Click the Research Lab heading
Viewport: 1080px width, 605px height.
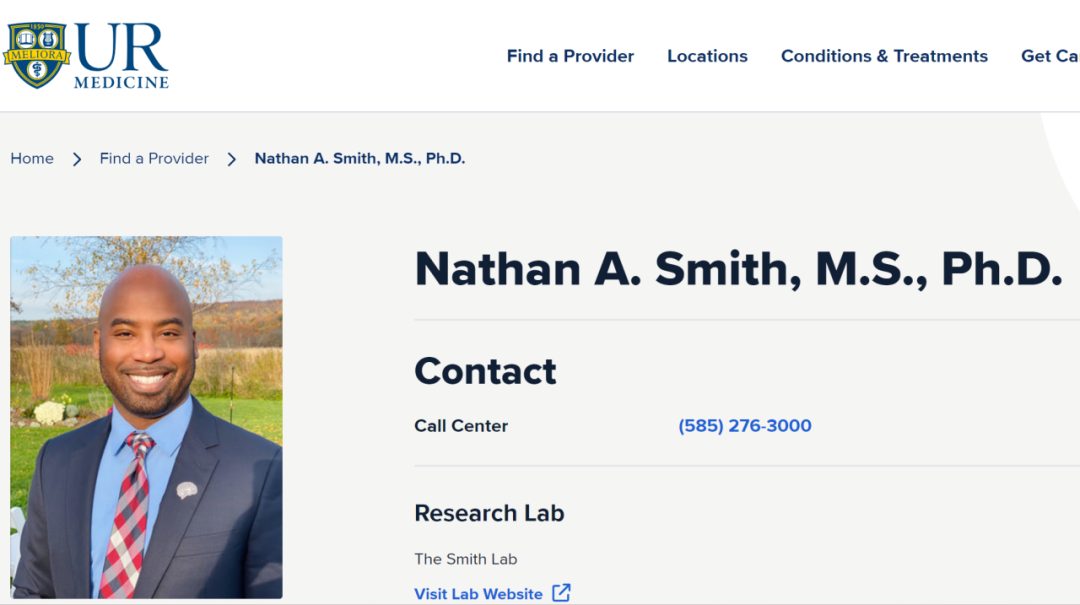(489, 513)
